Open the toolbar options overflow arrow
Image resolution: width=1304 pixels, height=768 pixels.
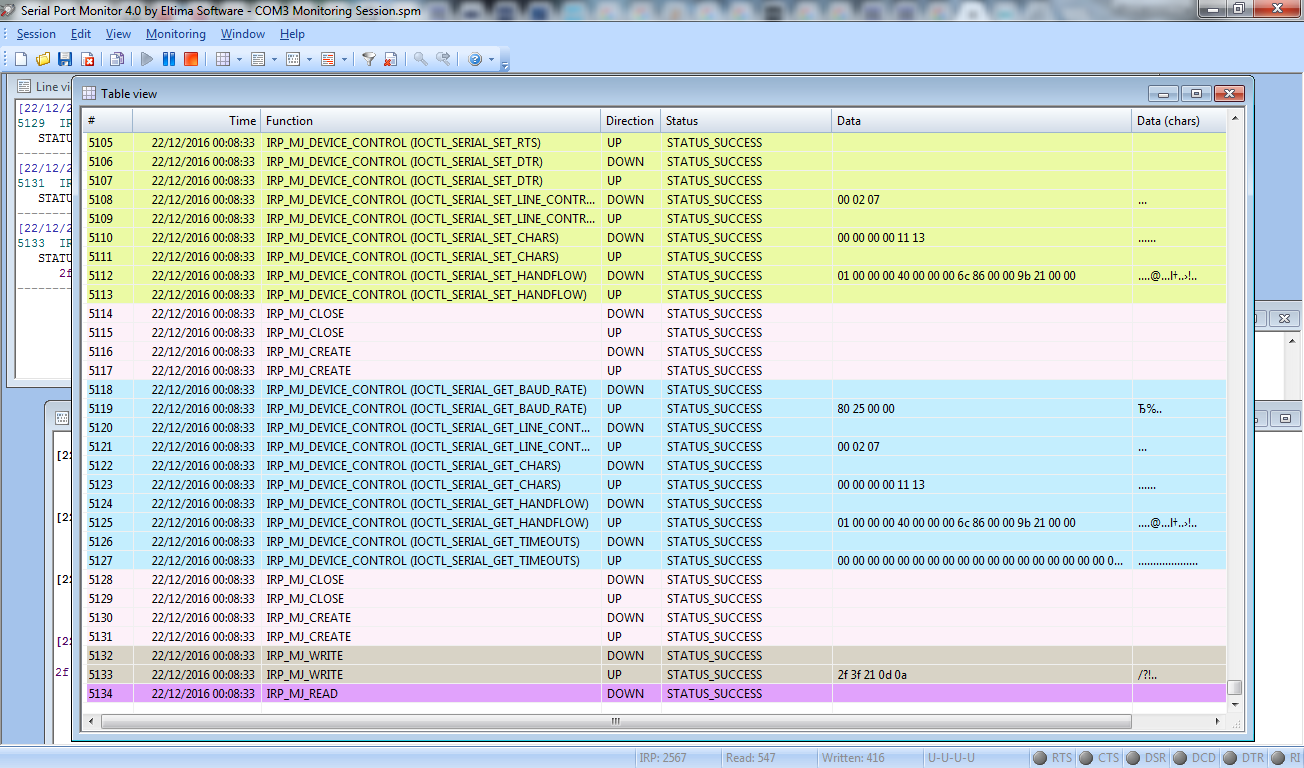[x=505, y=63]
